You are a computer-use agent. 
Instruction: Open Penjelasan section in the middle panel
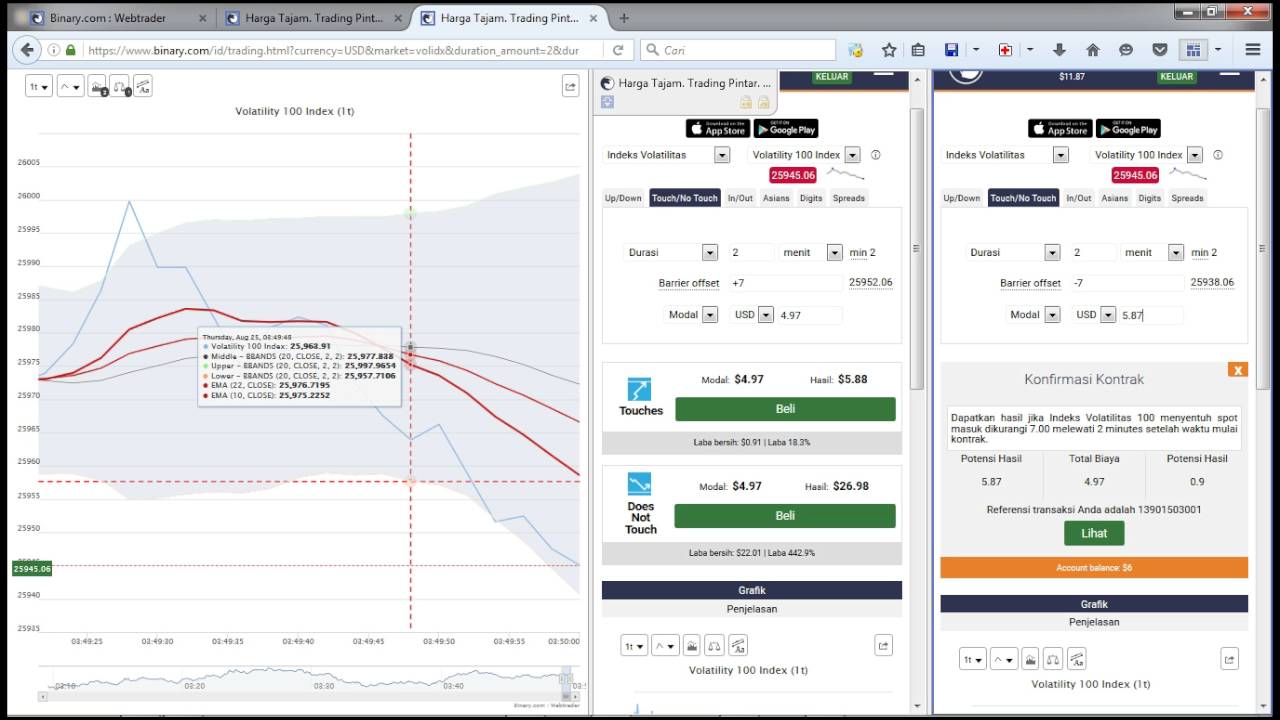point(752,609)
